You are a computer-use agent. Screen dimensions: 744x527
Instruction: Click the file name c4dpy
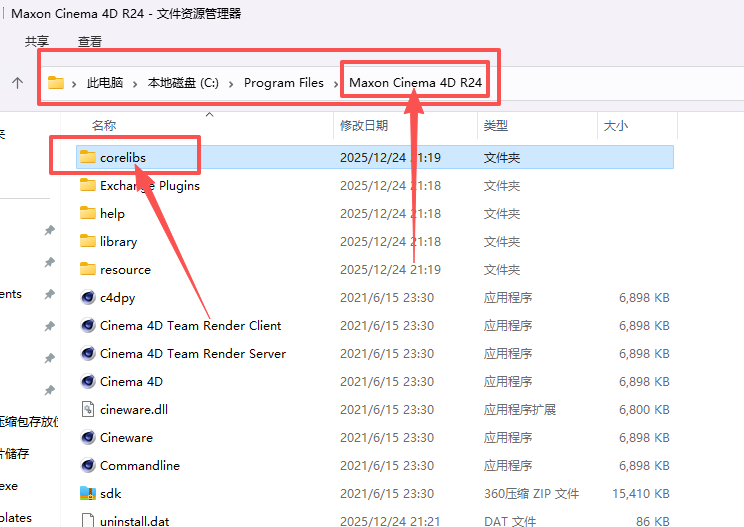click(118, 297)
